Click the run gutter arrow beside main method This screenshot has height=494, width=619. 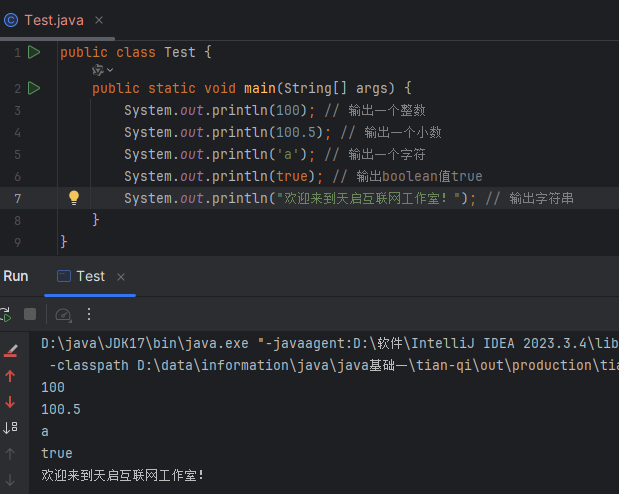click(x=34, y=88)
